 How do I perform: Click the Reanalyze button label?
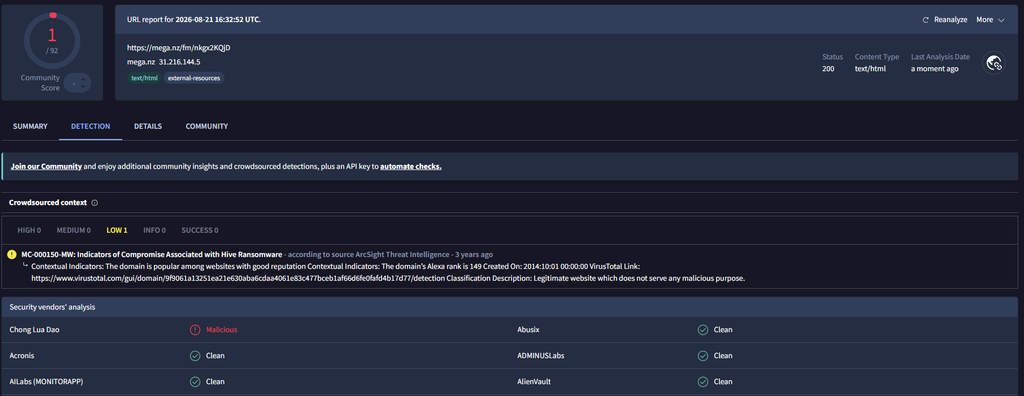(951, 20)
